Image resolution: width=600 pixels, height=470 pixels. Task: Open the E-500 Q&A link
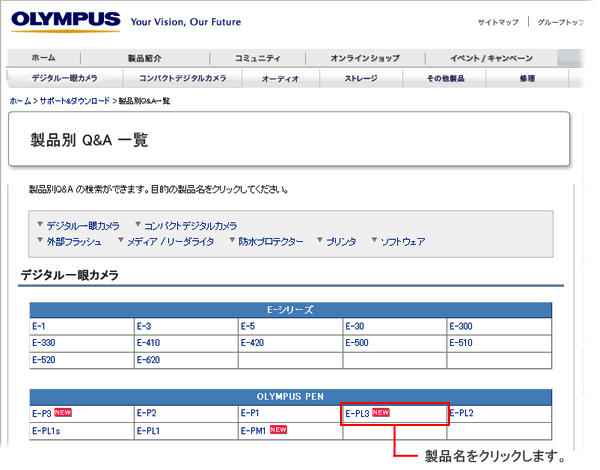tap(357, 343)
